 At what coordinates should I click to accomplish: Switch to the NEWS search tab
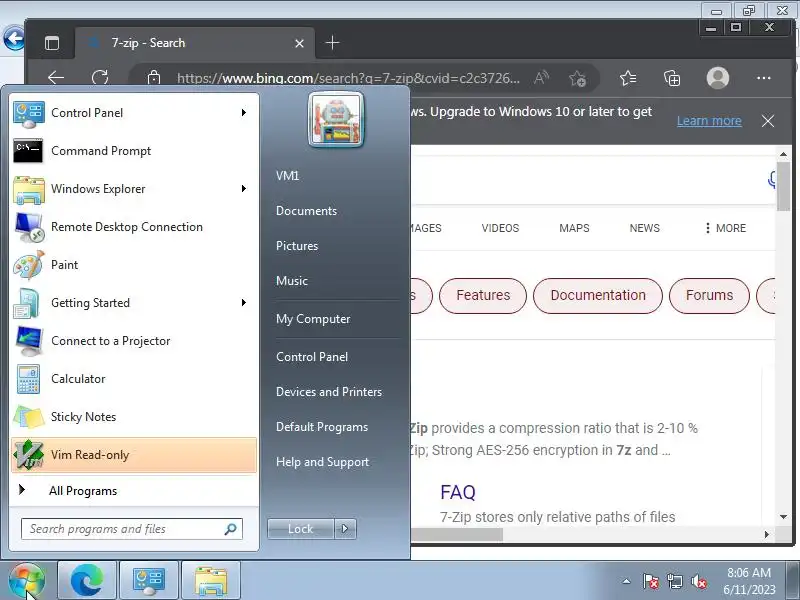(644, 228)
